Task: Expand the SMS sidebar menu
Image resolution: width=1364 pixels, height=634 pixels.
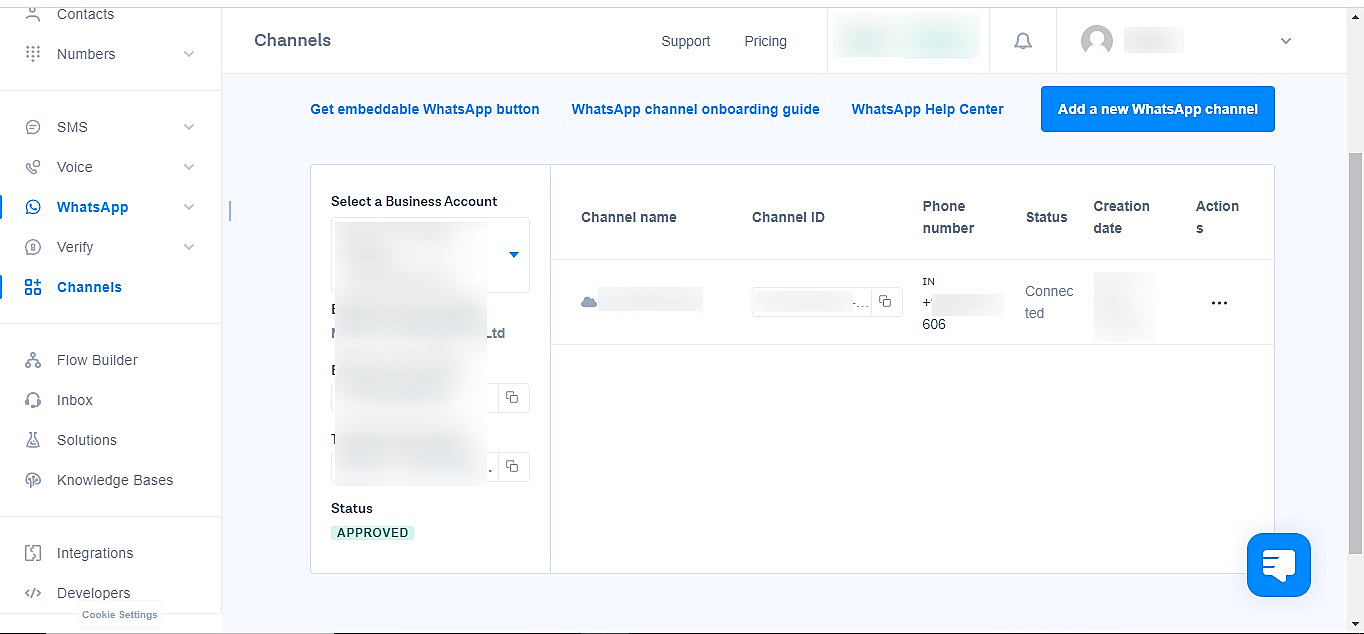Action: click(189, 127)
